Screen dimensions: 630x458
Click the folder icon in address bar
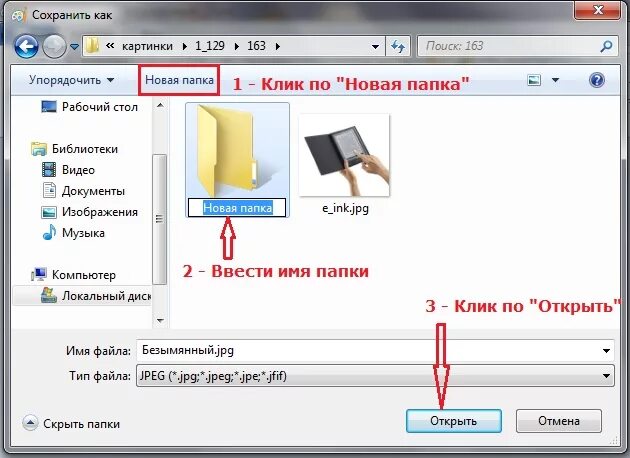[x=92, y=46]
